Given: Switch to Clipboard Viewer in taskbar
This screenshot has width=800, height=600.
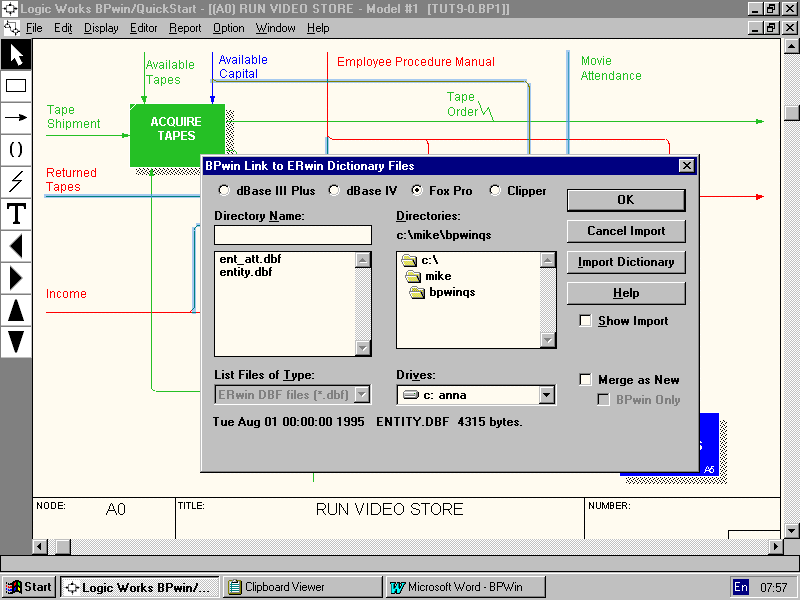Looking at the screenshot, I should click(x=303, y=587).
